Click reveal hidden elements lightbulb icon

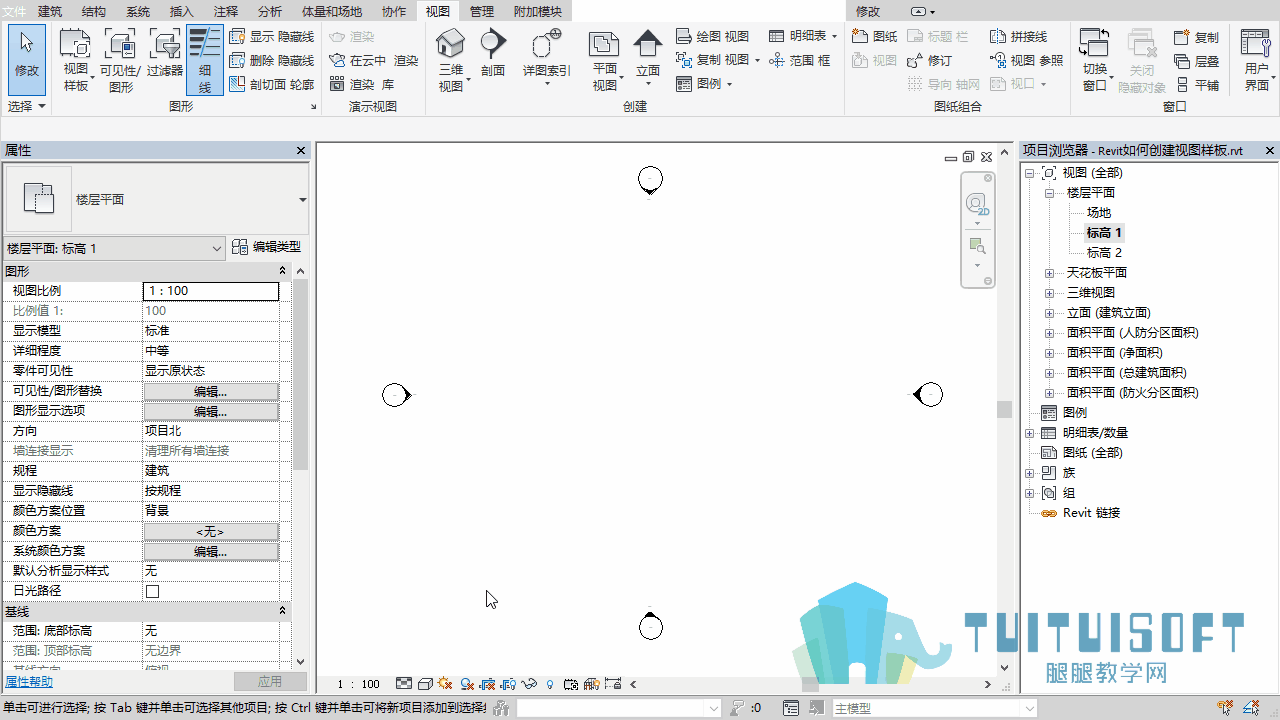click(549, 684)
